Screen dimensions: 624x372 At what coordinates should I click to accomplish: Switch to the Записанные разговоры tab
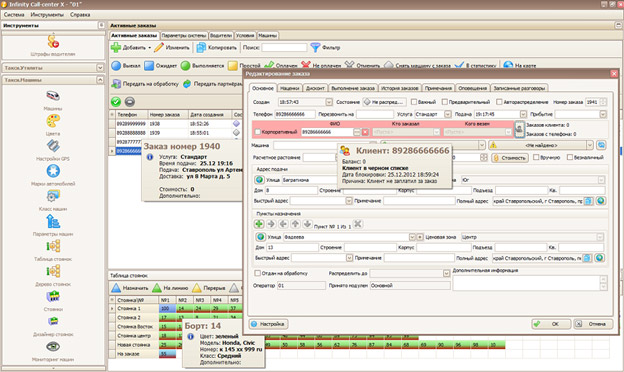pos(519,88)
